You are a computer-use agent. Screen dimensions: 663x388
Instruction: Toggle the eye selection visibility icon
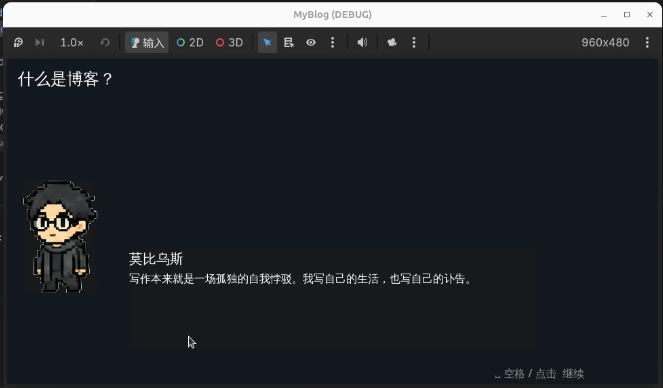(x=311, y=42)
